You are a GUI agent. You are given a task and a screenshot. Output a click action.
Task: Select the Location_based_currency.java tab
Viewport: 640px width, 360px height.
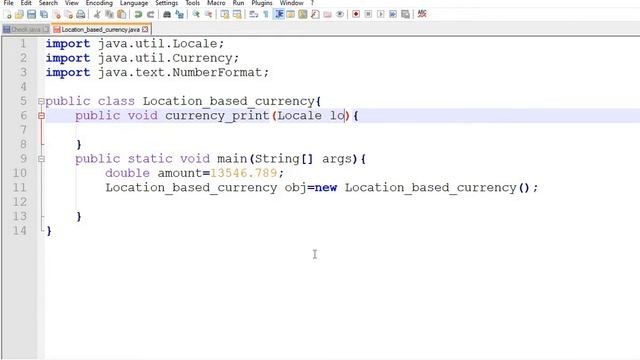(100, 29)
